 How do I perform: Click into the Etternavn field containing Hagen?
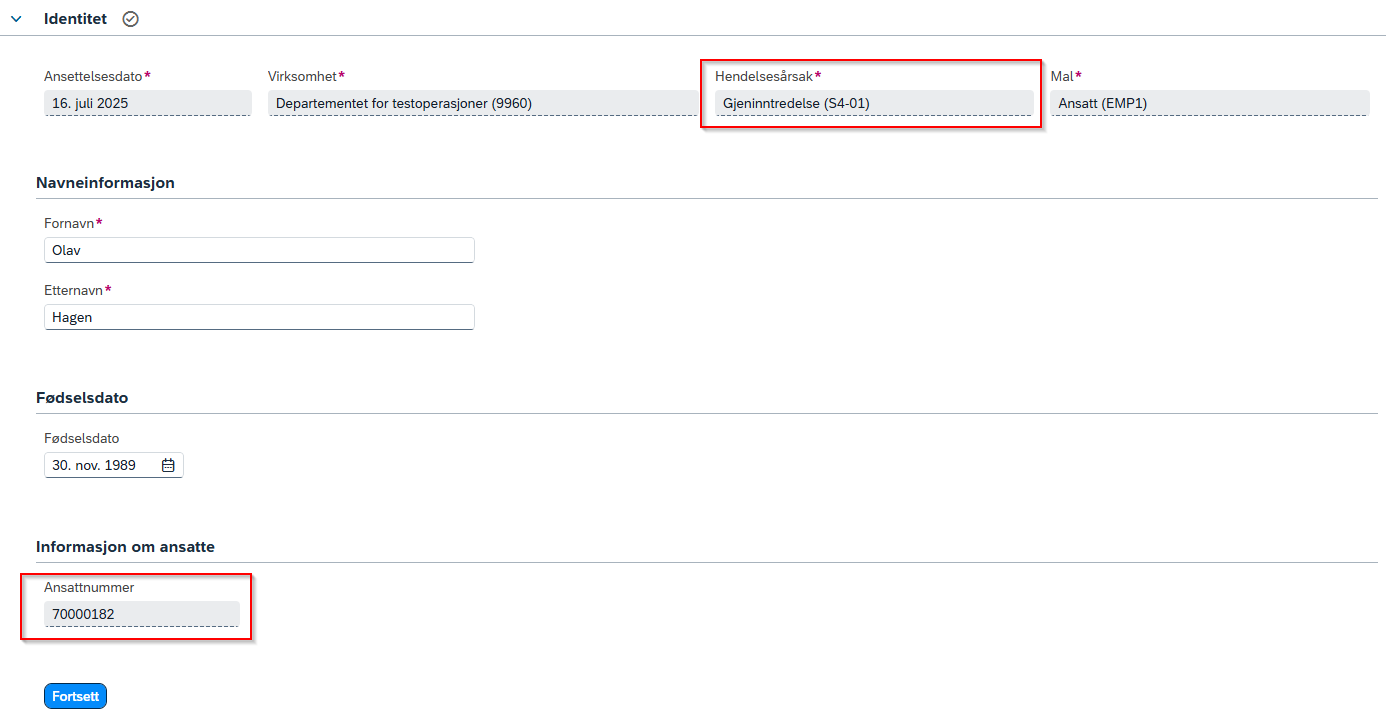tap(259, 317)
